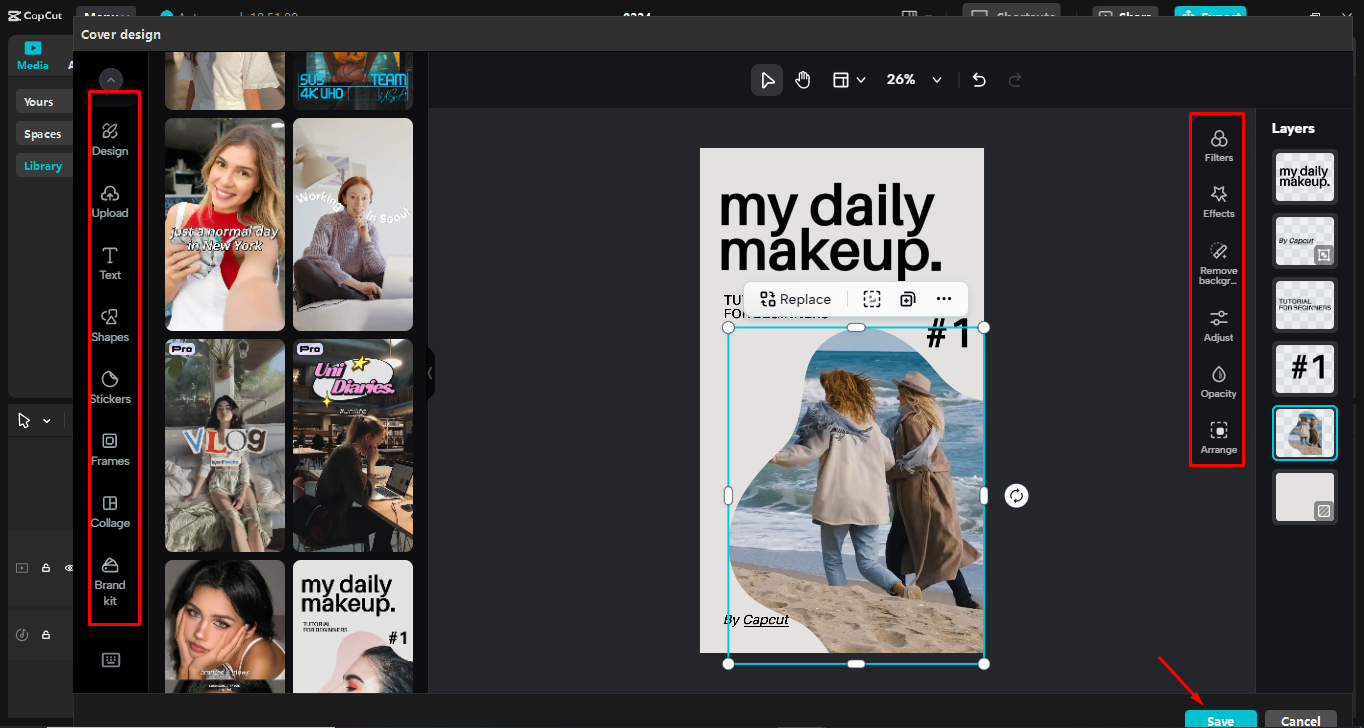Choose the hand pan tool
Screen dimensions: 1364x728
[x=803, y=80]
